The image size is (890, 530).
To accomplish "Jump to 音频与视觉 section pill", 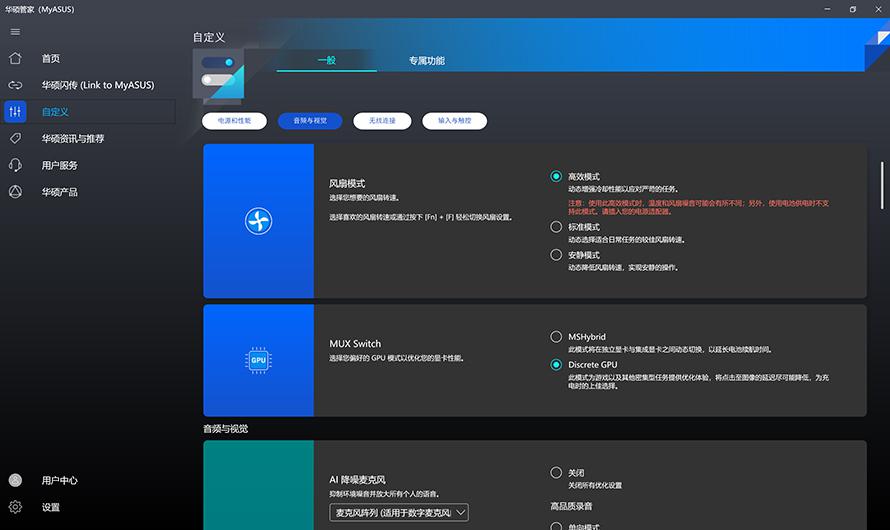I will click(x=310, y=121).
